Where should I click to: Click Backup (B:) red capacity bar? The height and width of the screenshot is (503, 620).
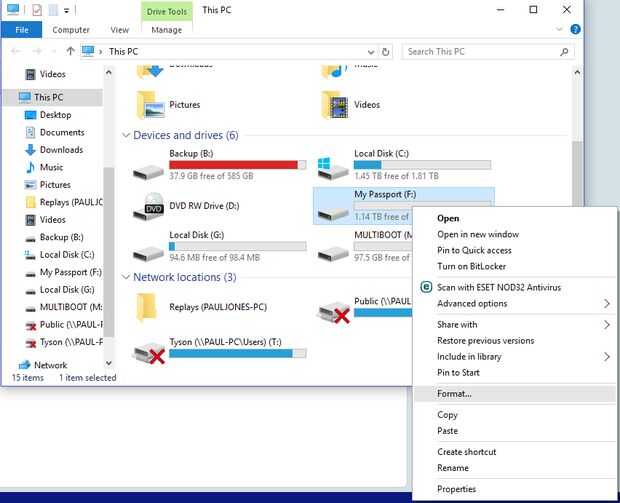click(x=238, y=165)
